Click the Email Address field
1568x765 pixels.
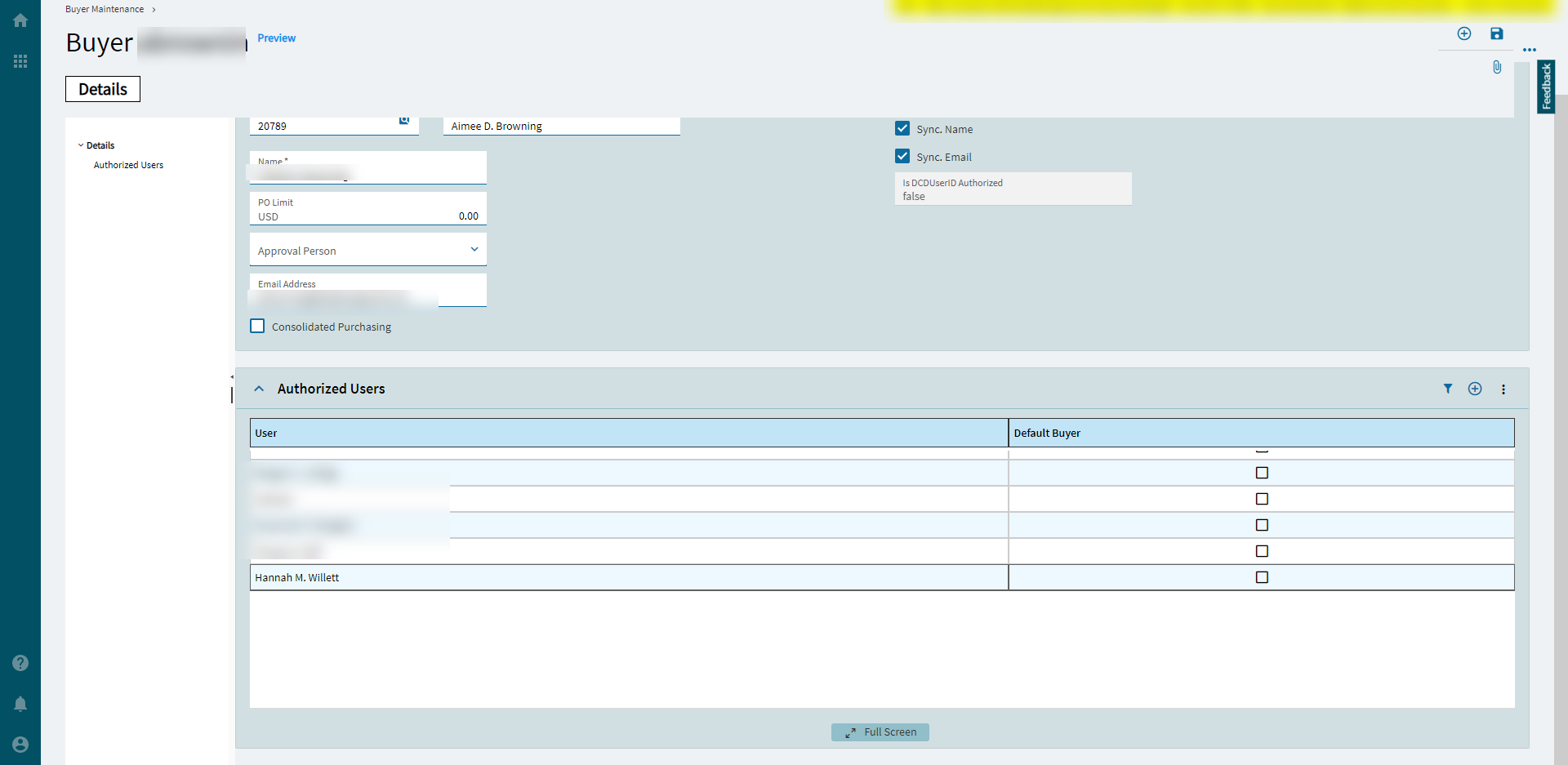click(x=368, y=290)
